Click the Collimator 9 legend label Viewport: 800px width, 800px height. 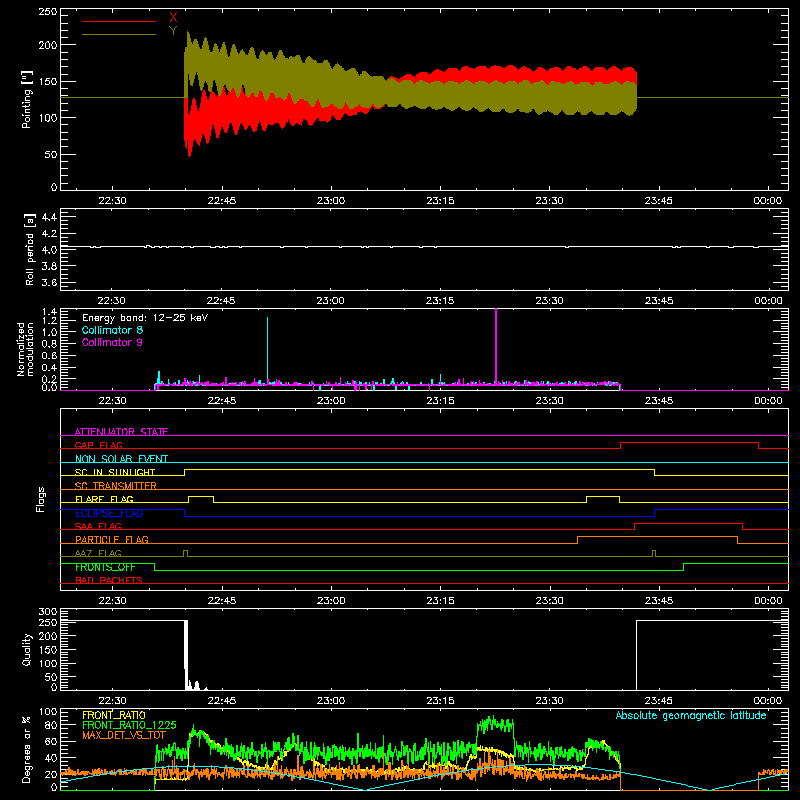(112, 342)
